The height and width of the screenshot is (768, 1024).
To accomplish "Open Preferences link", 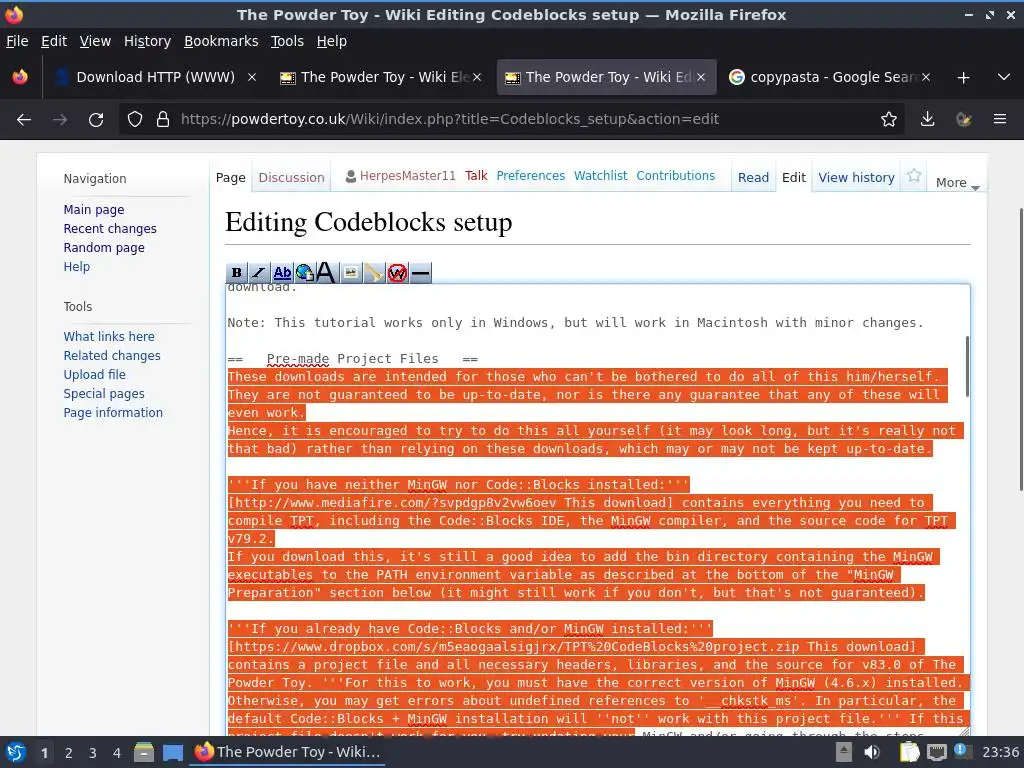I will click(x=530, y=176).
